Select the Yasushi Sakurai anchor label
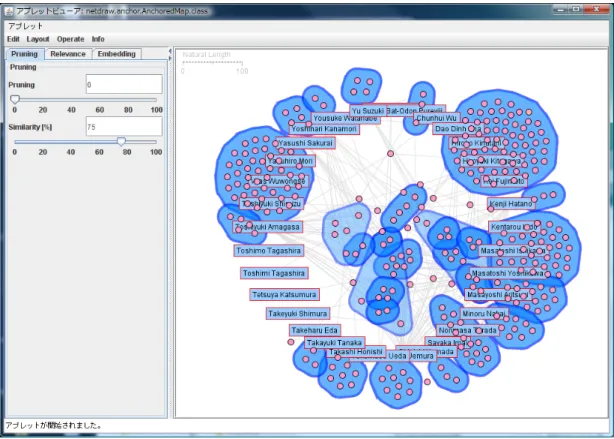614x439 pixels. [x=305, y=143]
